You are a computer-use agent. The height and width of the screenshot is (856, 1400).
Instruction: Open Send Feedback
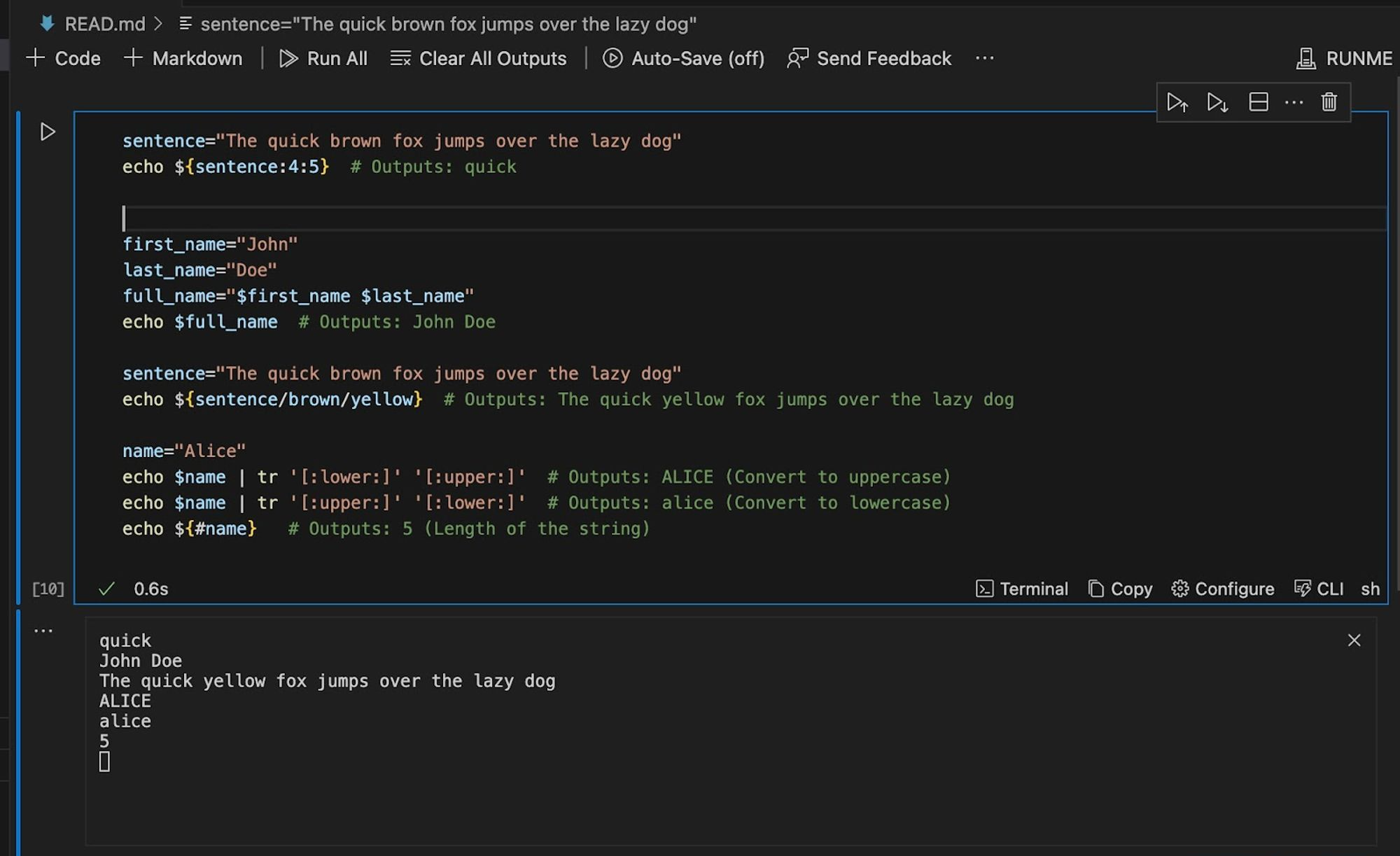[x=869, y=58]
